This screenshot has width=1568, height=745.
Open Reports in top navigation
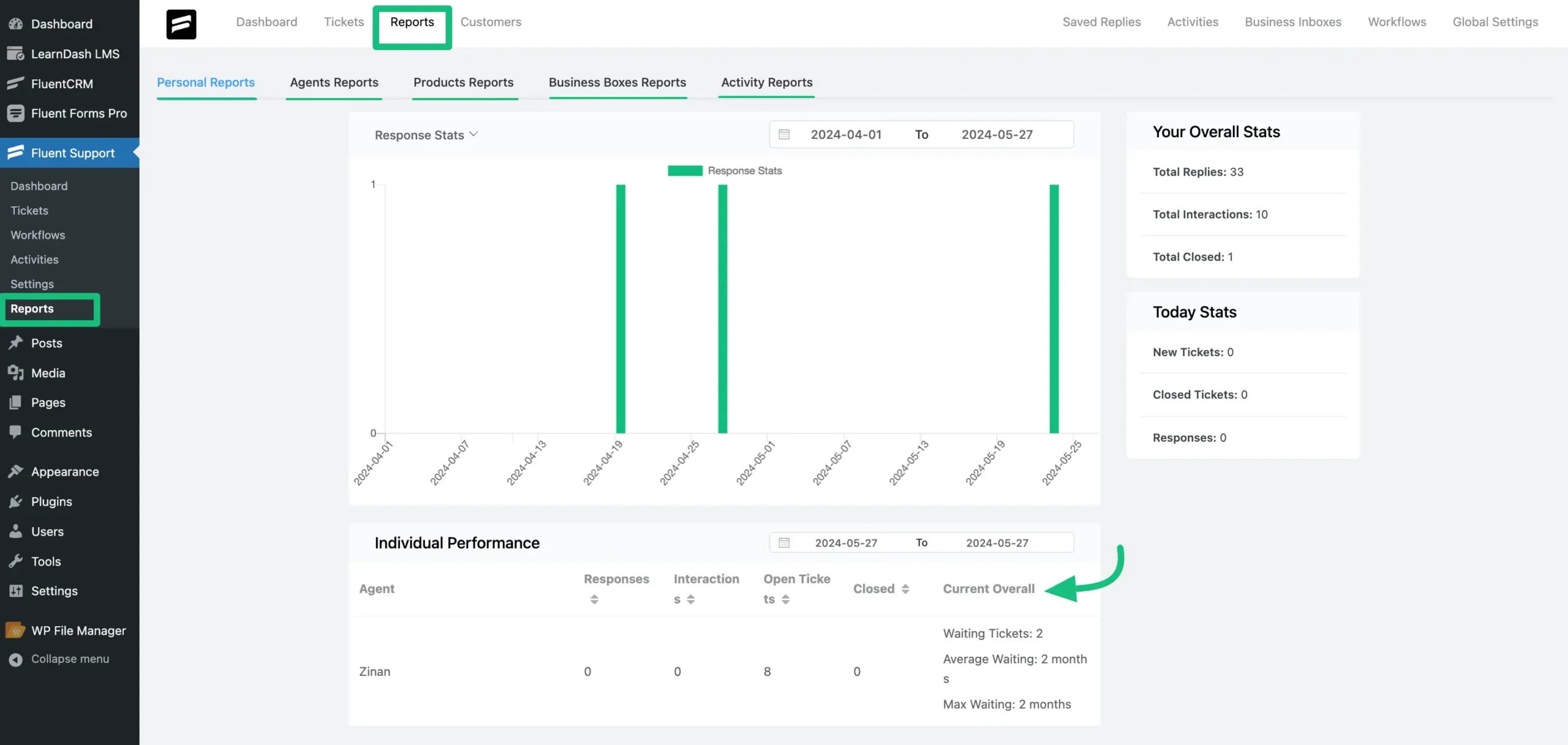coord(412,22)
